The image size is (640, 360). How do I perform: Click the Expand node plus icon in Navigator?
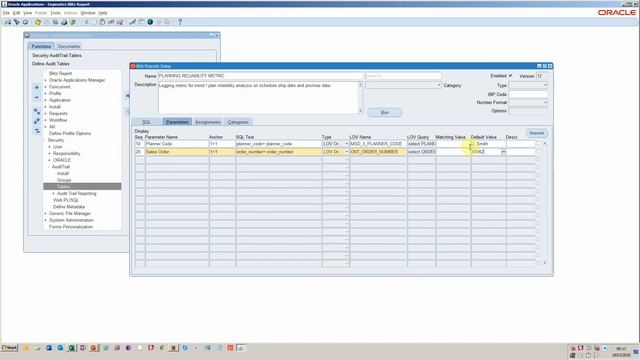(36, 87)
